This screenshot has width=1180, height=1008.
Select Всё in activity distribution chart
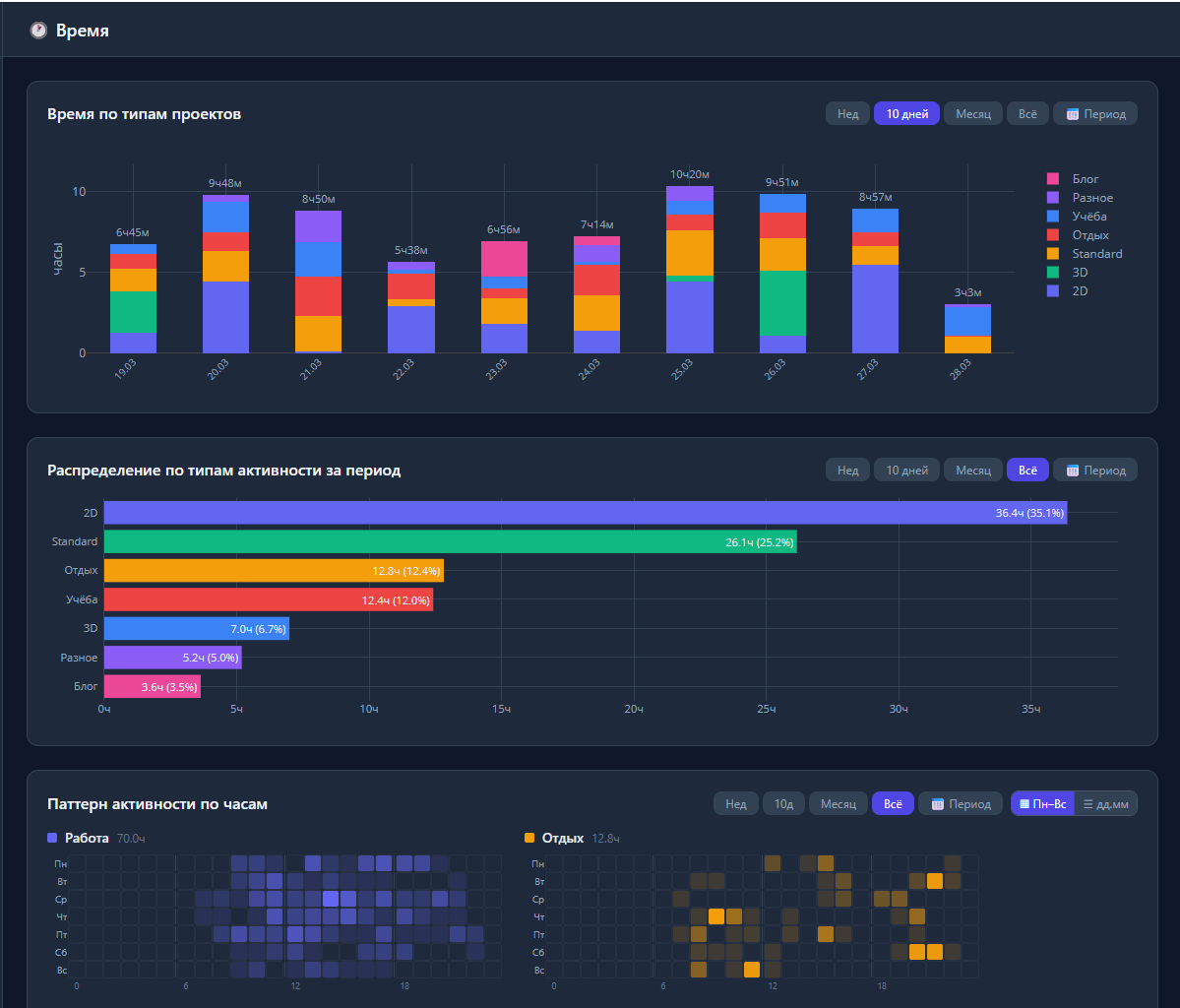(1027, 470)
